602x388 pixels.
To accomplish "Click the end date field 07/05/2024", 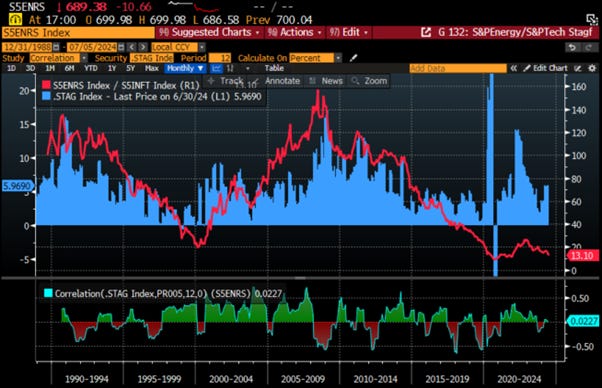I will click(x=92, y=47).
